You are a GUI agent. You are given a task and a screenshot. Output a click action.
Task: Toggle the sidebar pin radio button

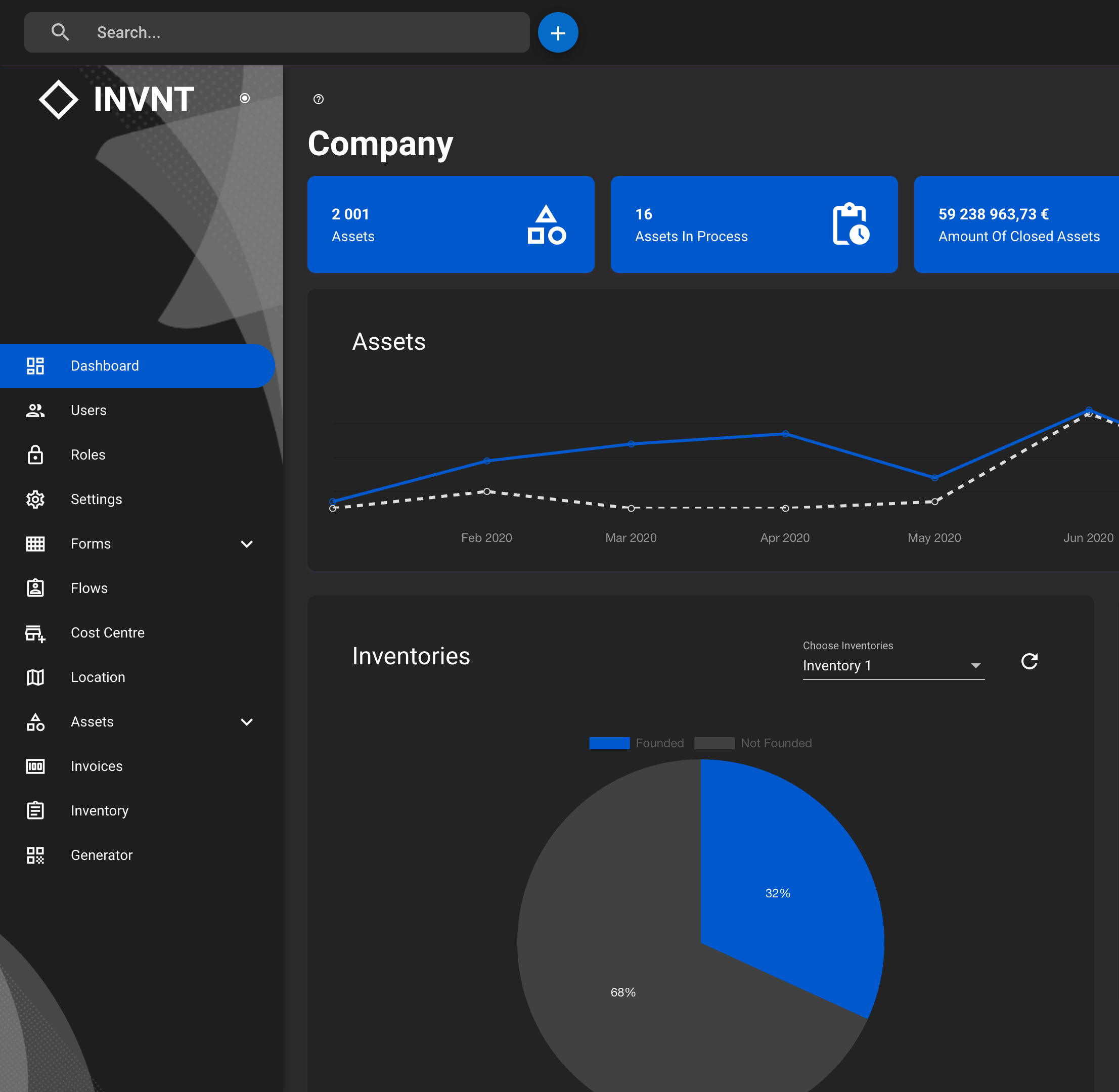click(244, 98)
